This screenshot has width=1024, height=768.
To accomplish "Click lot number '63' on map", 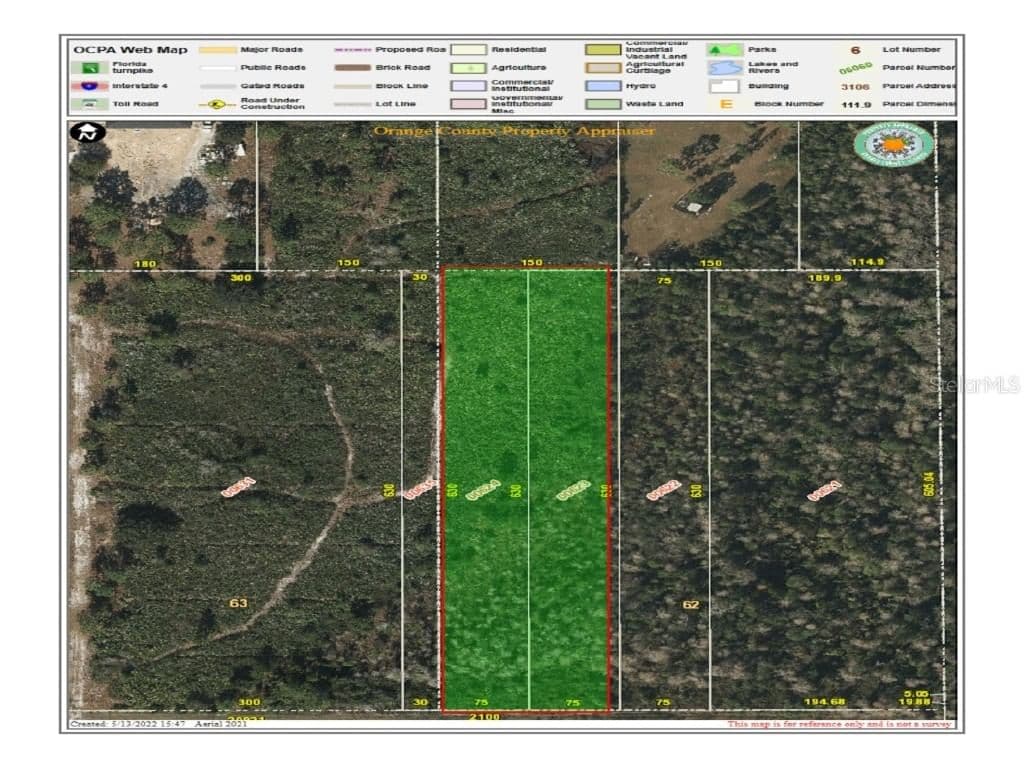I will (x=238, y=603).
